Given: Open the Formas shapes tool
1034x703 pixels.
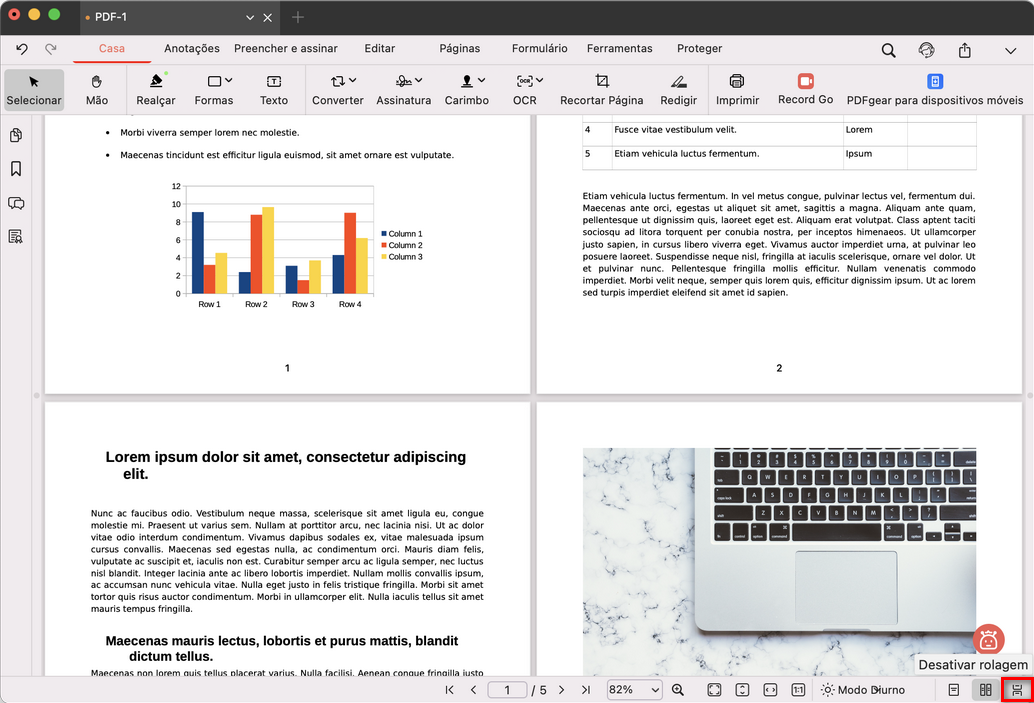Looking at the screenshot, I should tap(214, 90).
